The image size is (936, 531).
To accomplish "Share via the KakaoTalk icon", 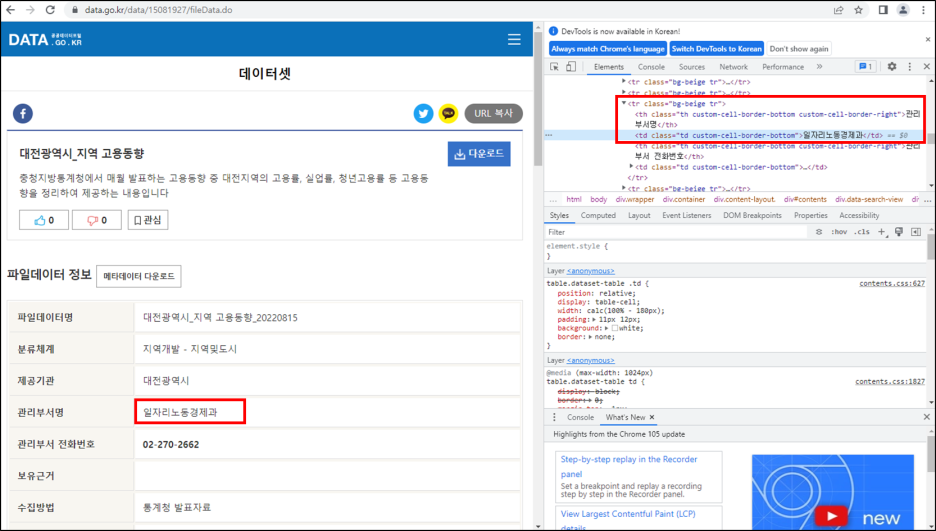I will pyautogui.click(x=448, y=113).
